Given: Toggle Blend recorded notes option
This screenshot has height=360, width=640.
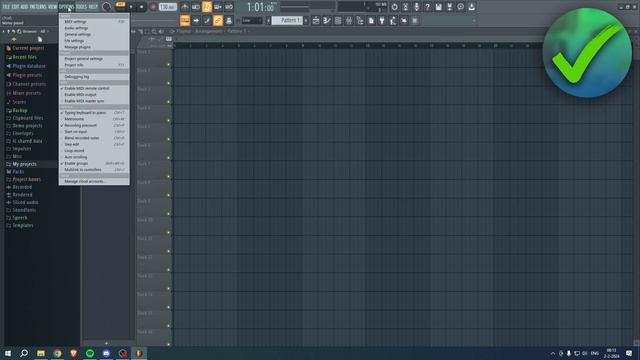Looking at the screenshot, I should click(x=94, y=138).
